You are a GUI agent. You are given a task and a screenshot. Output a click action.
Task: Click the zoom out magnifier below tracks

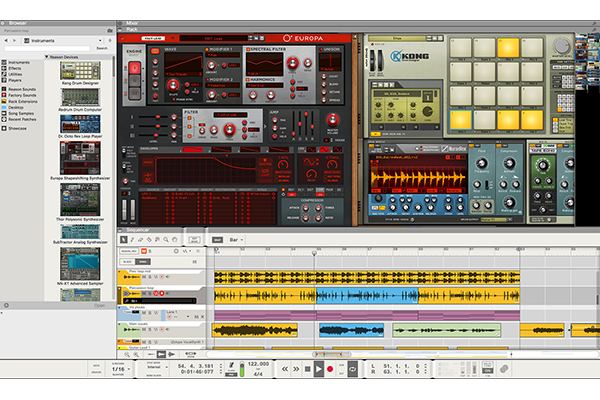(x=127, y=355)
